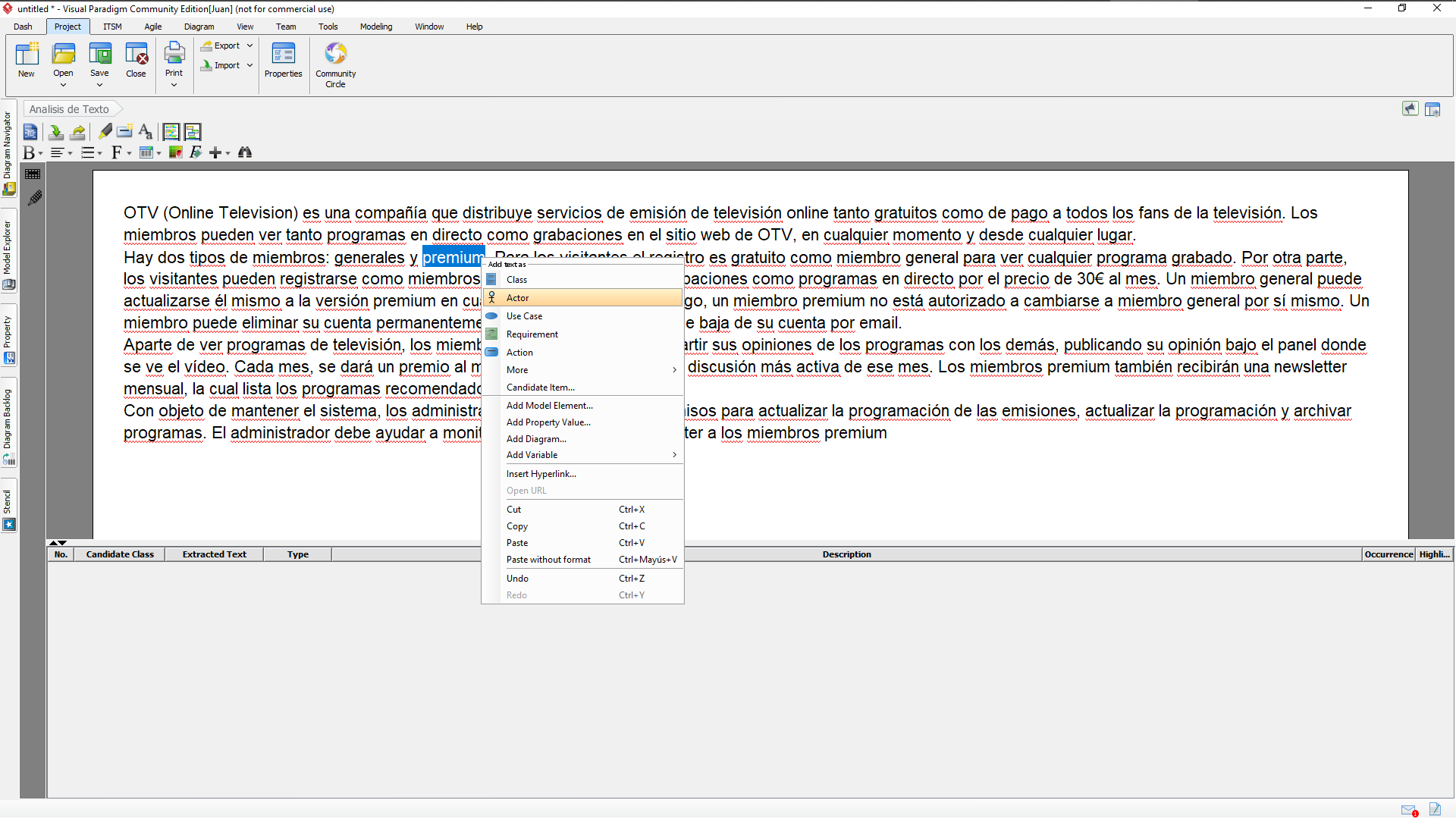Image resolution: width=1456 pixels, height=819 pixels.
Task: Click the back-arrow panel icon at top right
Action: tap(1410, 109)
